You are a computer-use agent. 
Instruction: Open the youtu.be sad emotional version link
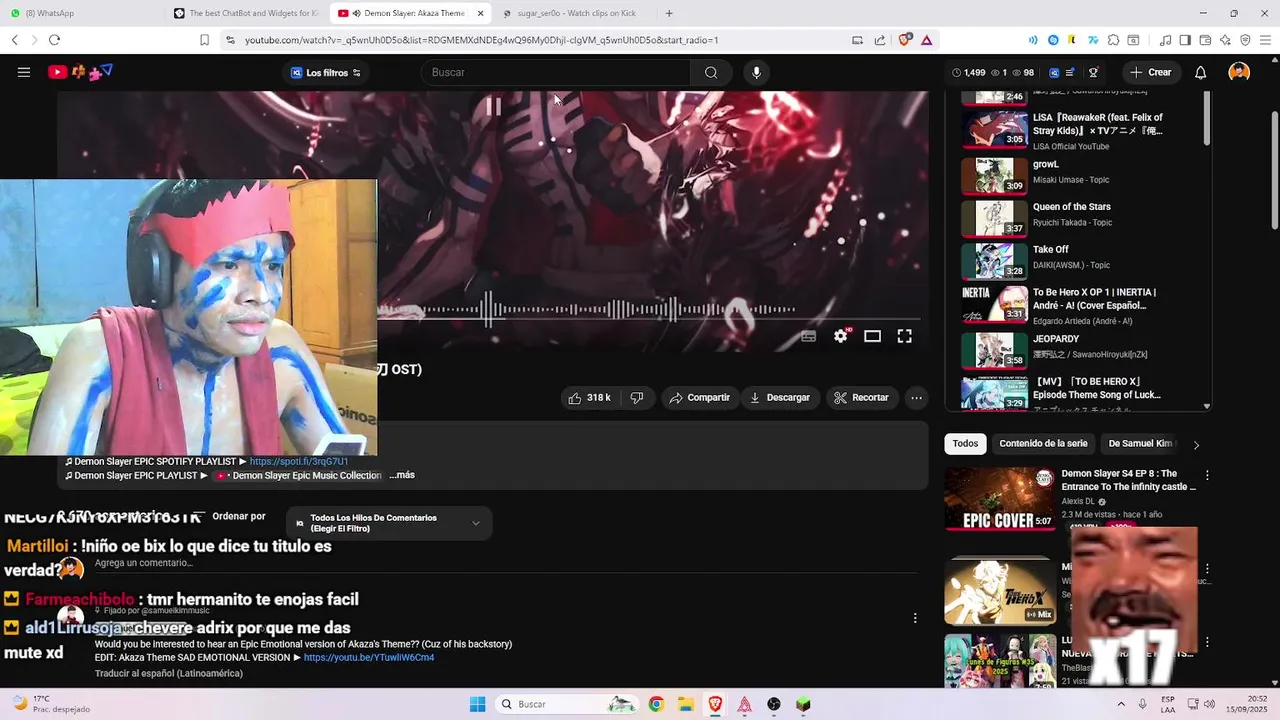(x=369, y=658)
